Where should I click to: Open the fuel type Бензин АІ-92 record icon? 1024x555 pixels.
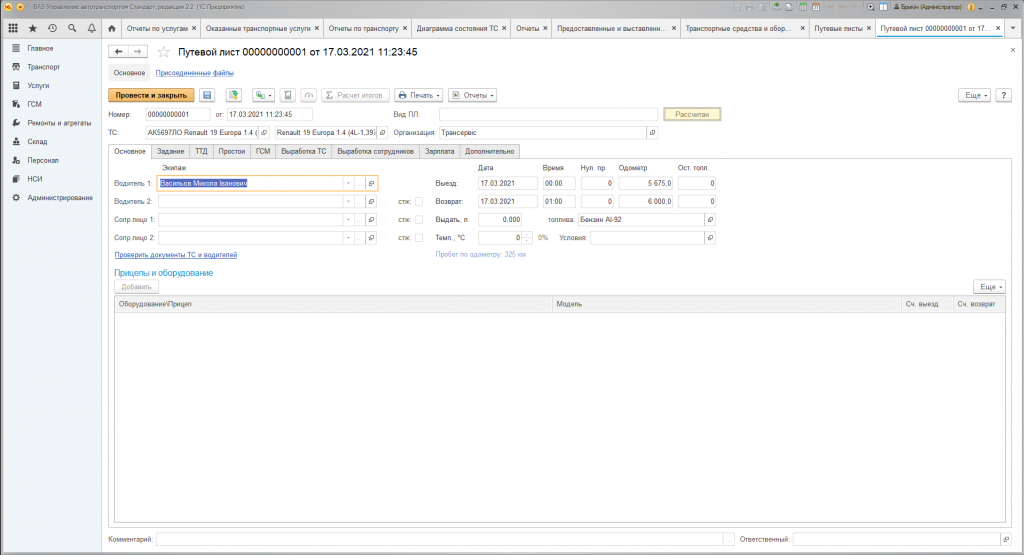point(711,219)
